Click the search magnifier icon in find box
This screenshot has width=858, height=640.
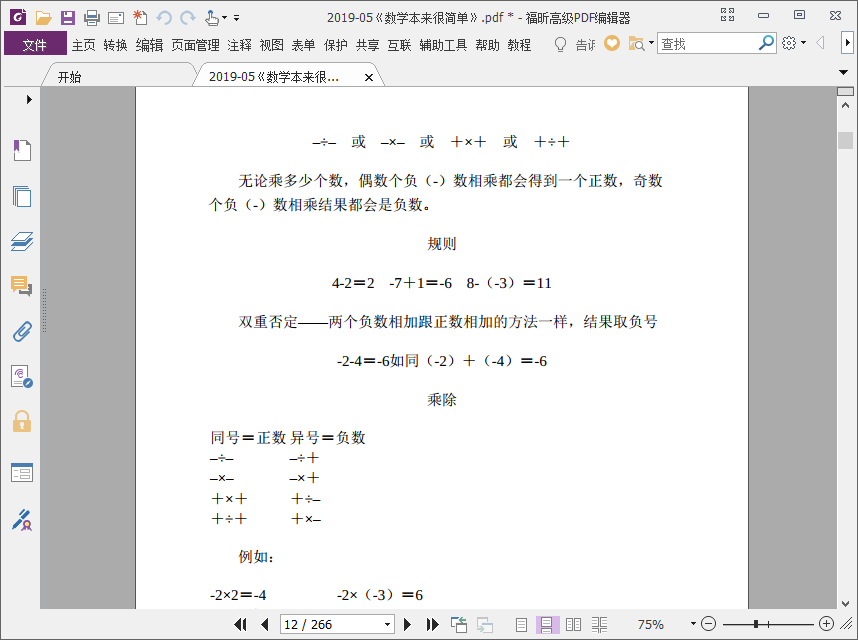point(767,42)
